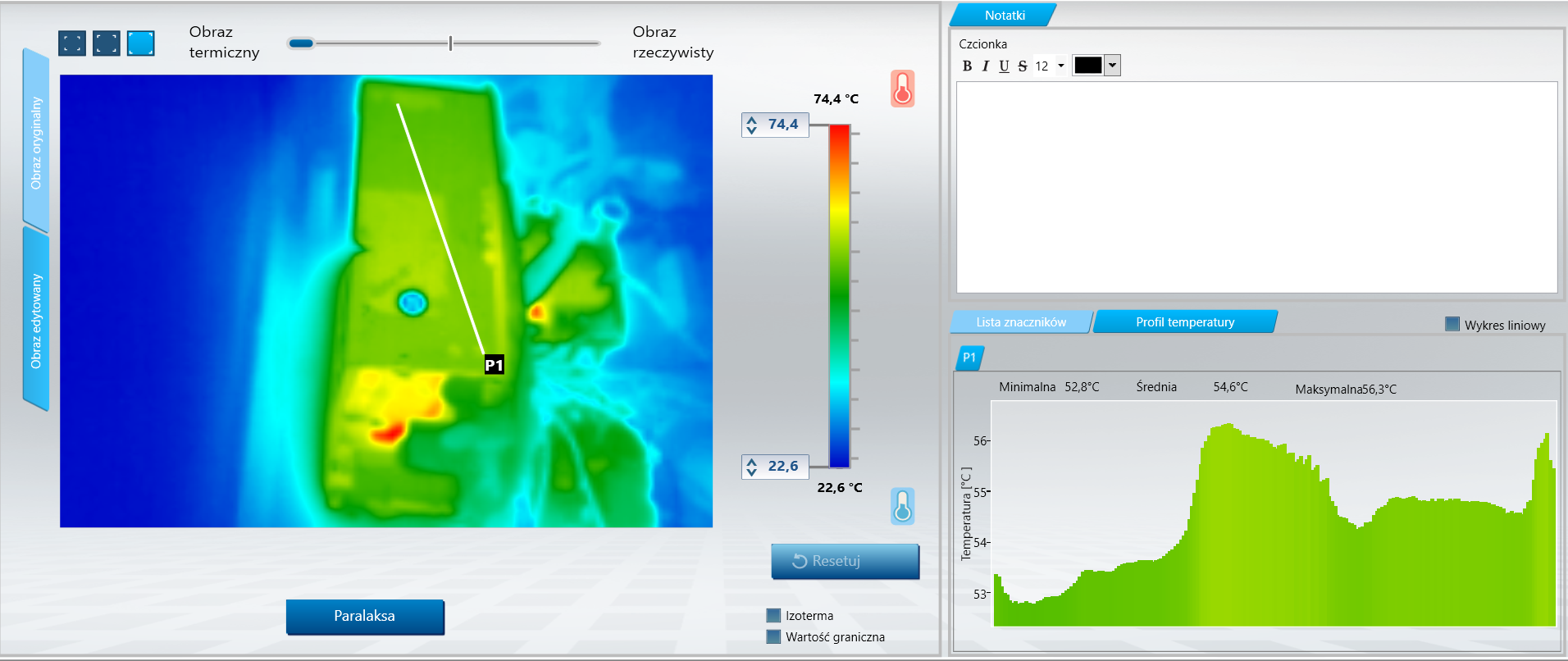Viewport: 1568px width, 661px height.
Task: Click the Resetuj button
Action: (845, 561)
